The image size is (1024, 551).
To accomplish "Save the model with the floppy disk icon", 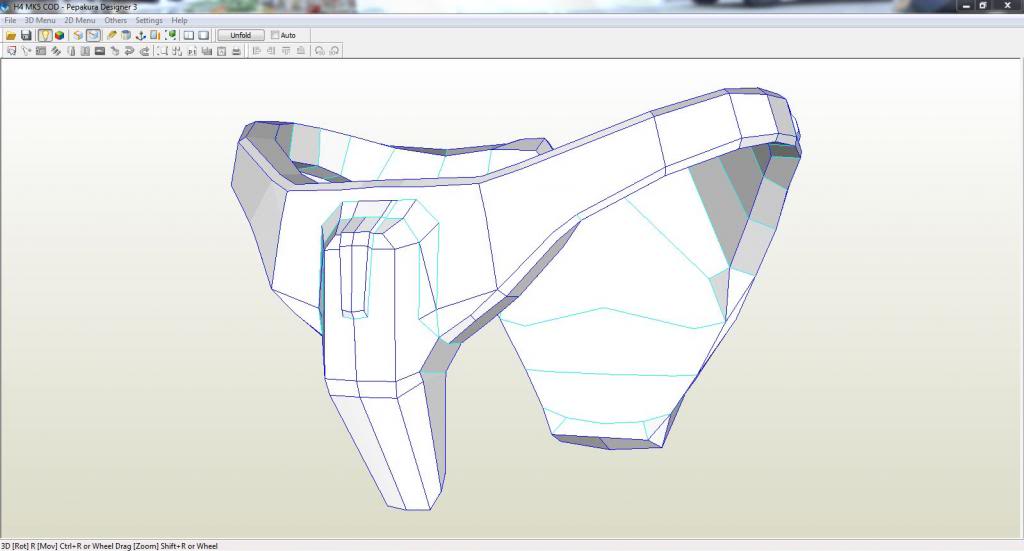I will pos(26,35).
